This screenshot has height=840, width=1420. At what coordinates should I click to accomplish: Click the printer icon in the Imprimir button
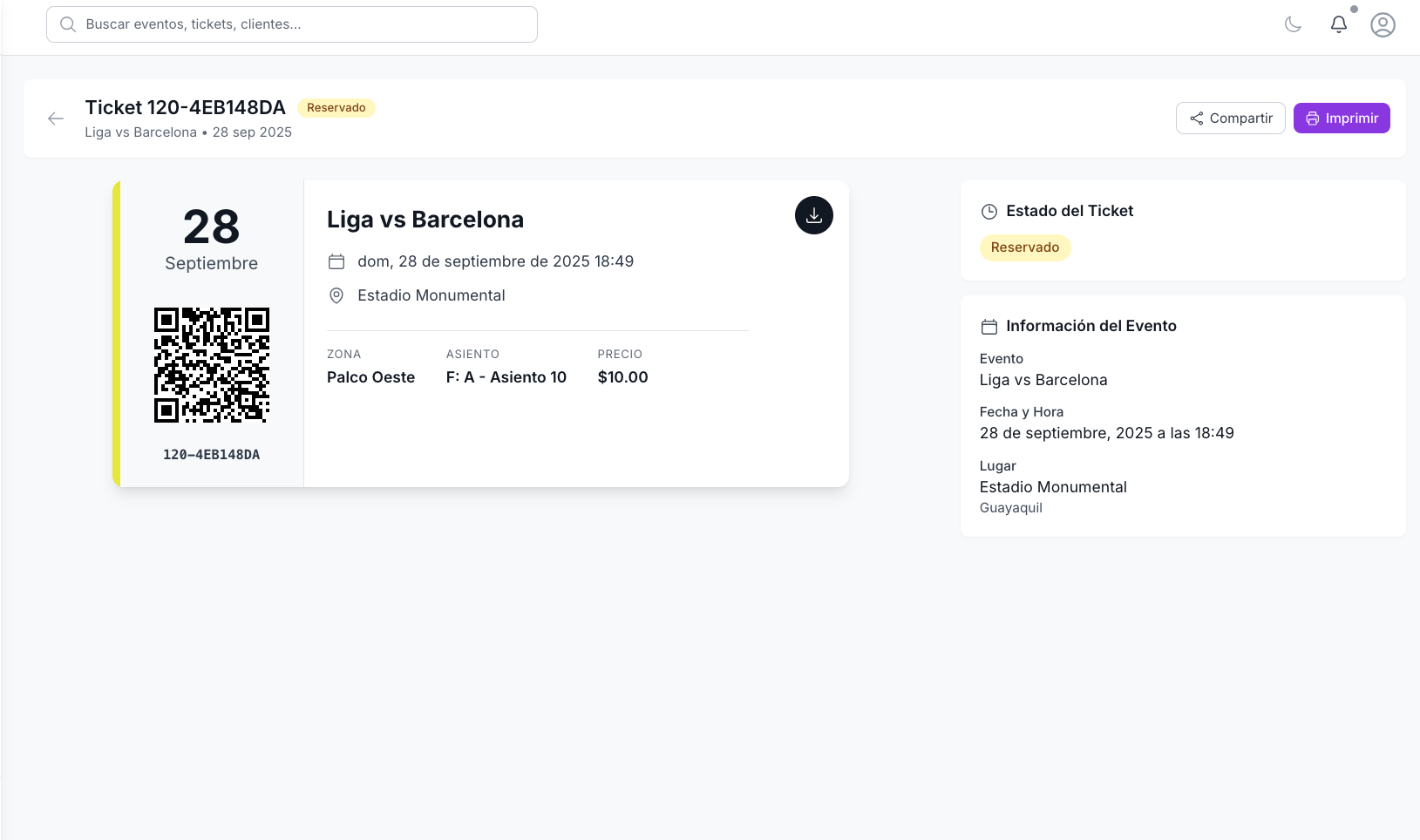click(x=1313, y=118)
